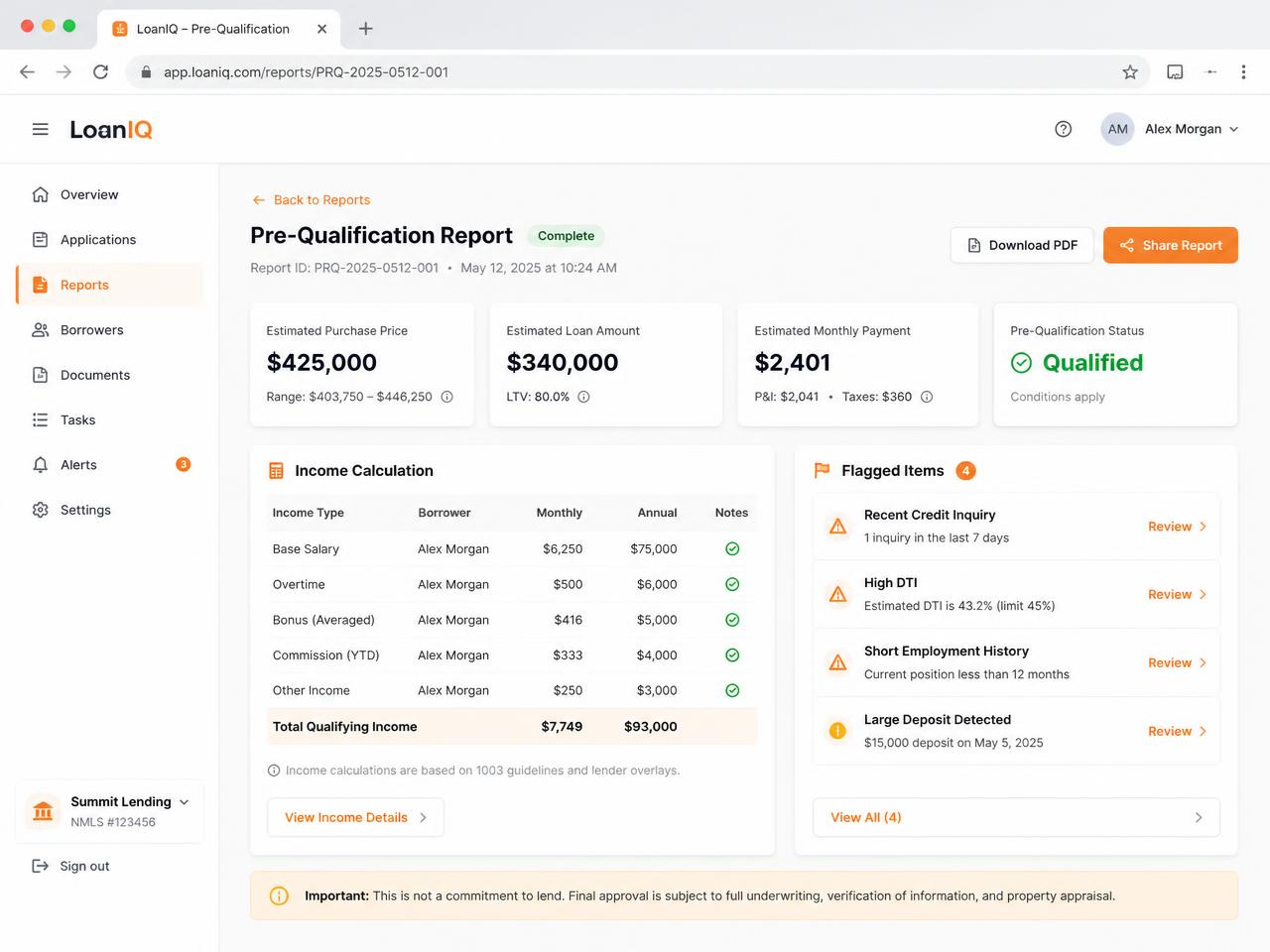This screenshot has width=1270, height=952.
Task: Open the hamburger menu beside the LoanIQ logo
Action: coord(41,129)
